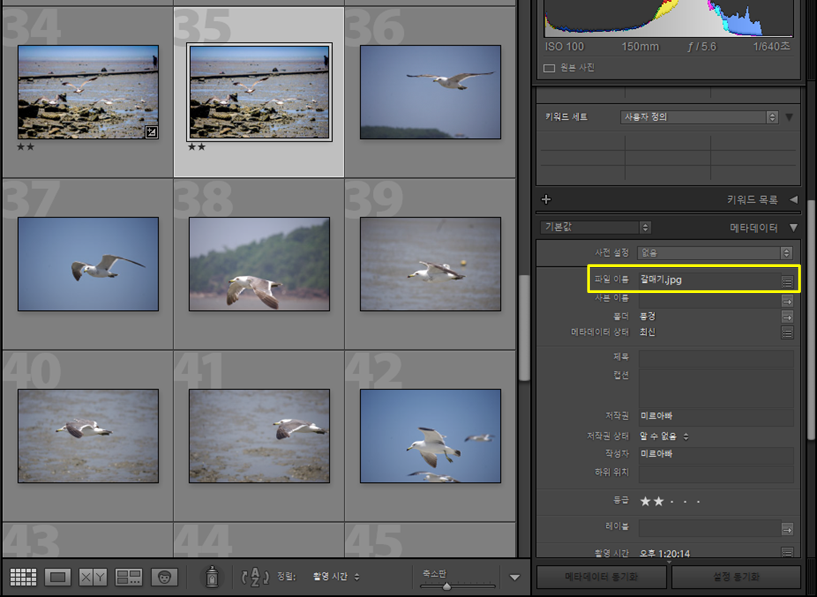Click the plus icon beside 키워드 목록
The image size is (817, 597).
(546, 200)
